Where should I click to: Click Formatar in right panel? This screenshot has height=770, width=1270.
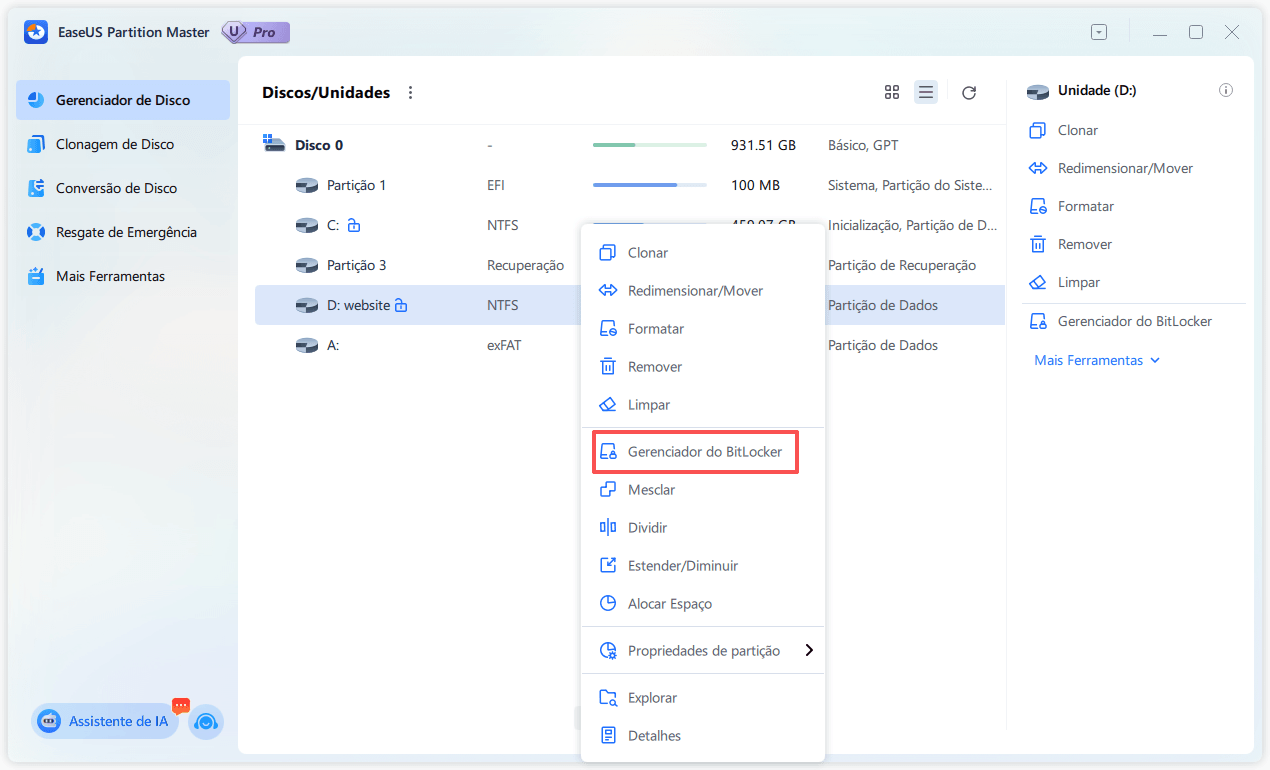[1072, 206]
